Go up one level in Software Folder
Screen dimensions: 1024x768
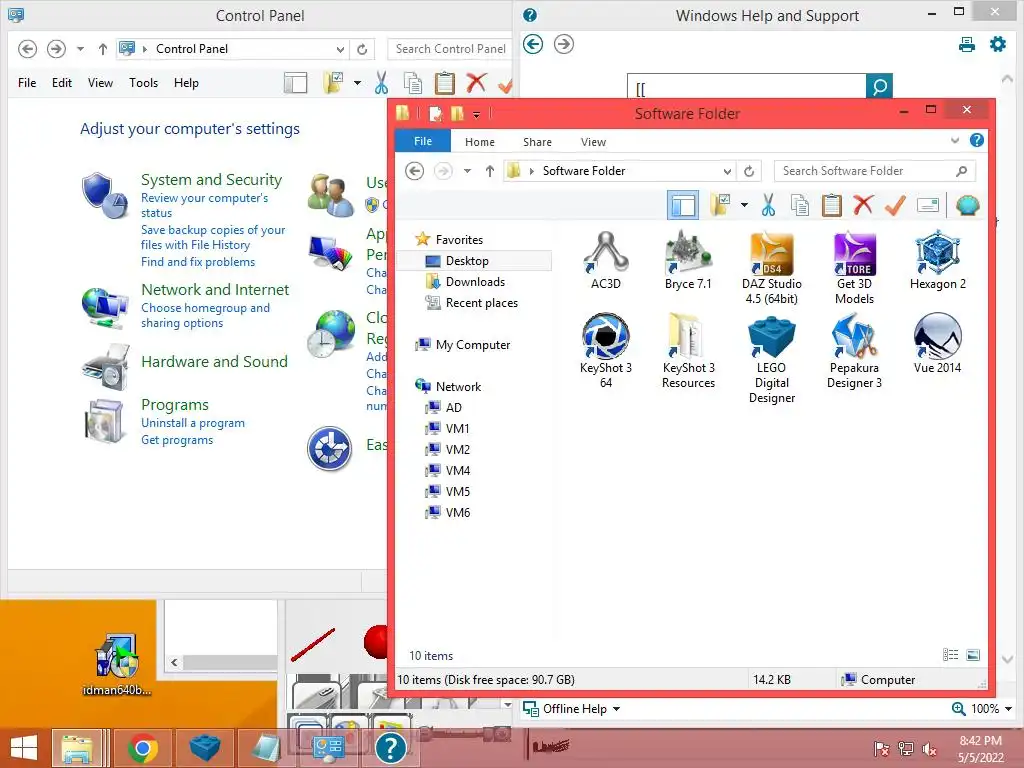(x=490, y=171)
